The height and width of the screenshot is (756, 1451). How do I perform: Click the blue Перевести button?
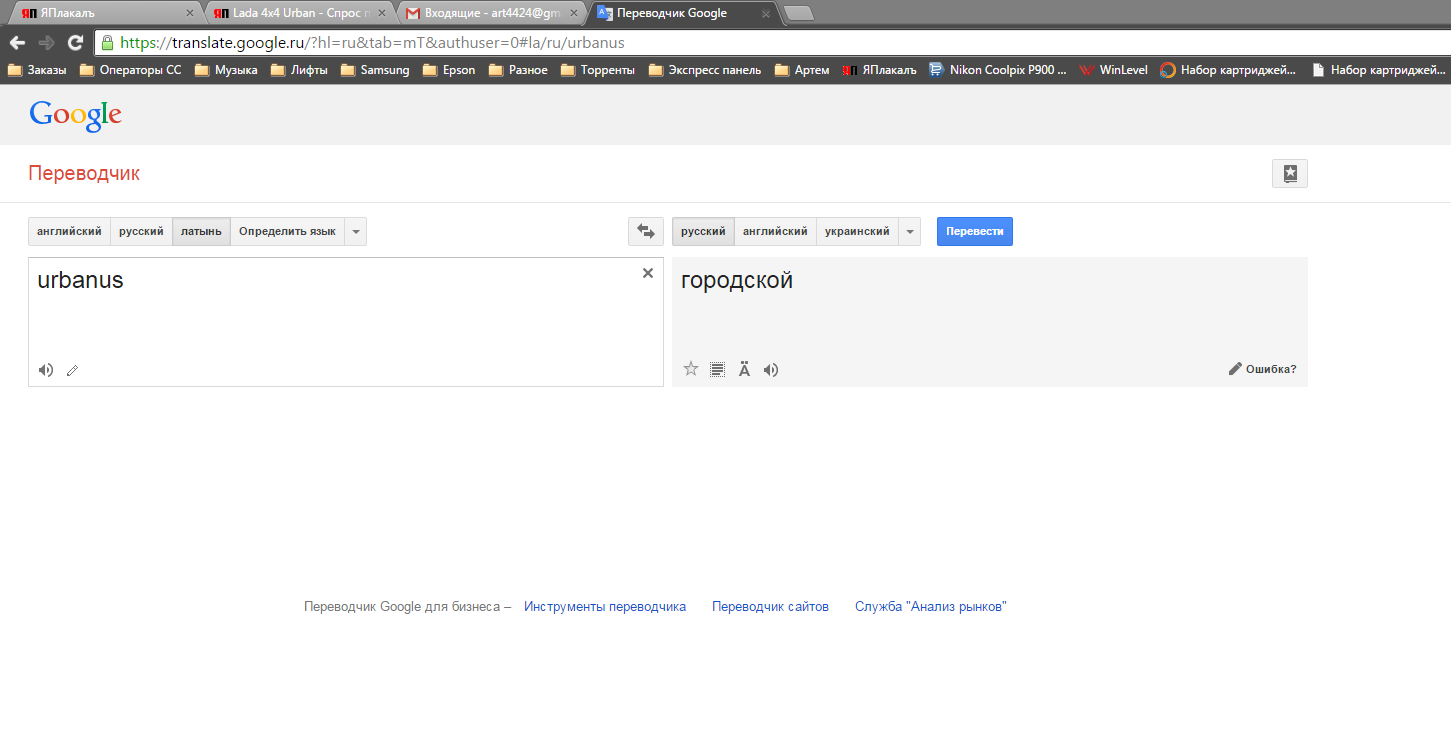pos(975,232)
